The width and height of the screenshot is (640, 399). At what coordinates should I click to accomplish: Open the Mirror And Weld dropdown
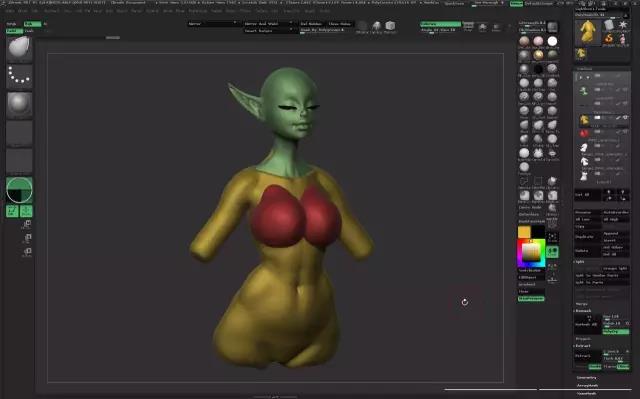pos(269,24)
